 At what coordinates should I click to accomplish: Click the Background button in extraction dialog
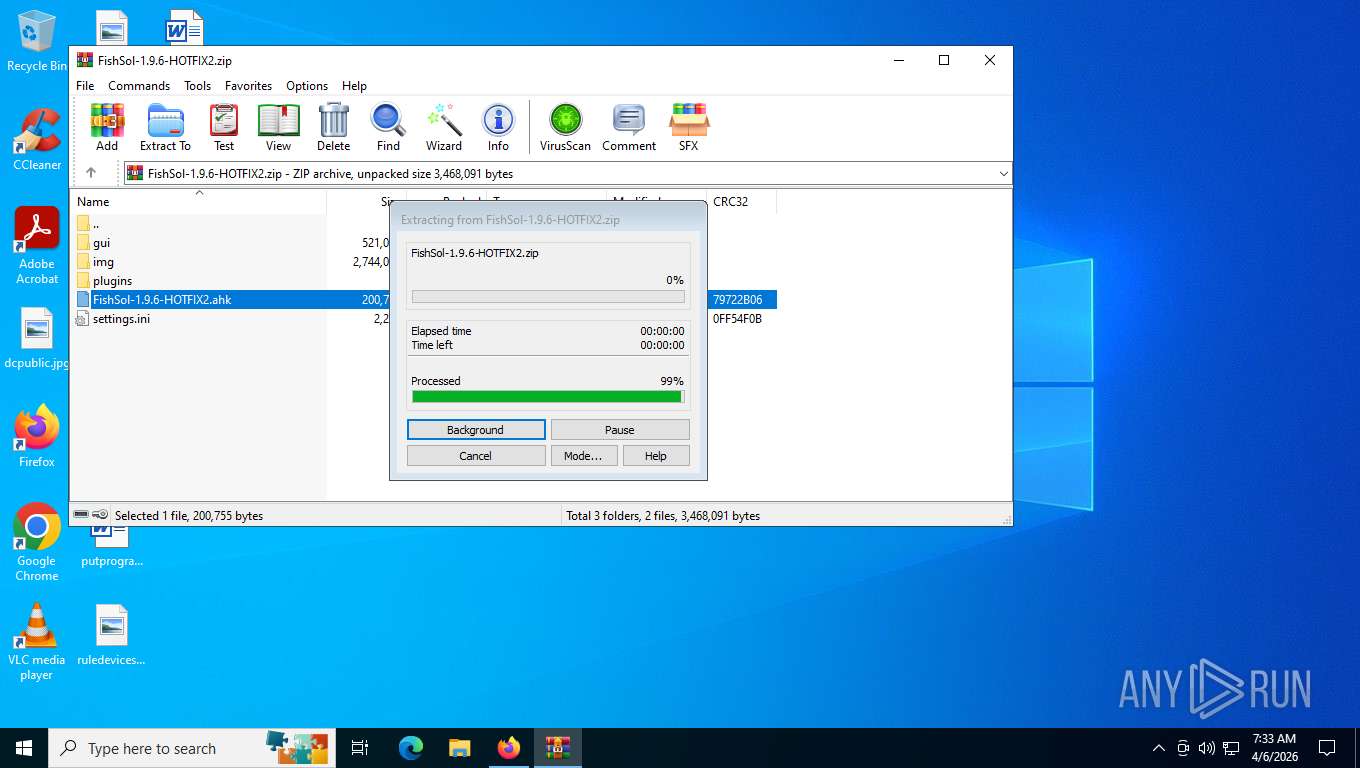476,430
